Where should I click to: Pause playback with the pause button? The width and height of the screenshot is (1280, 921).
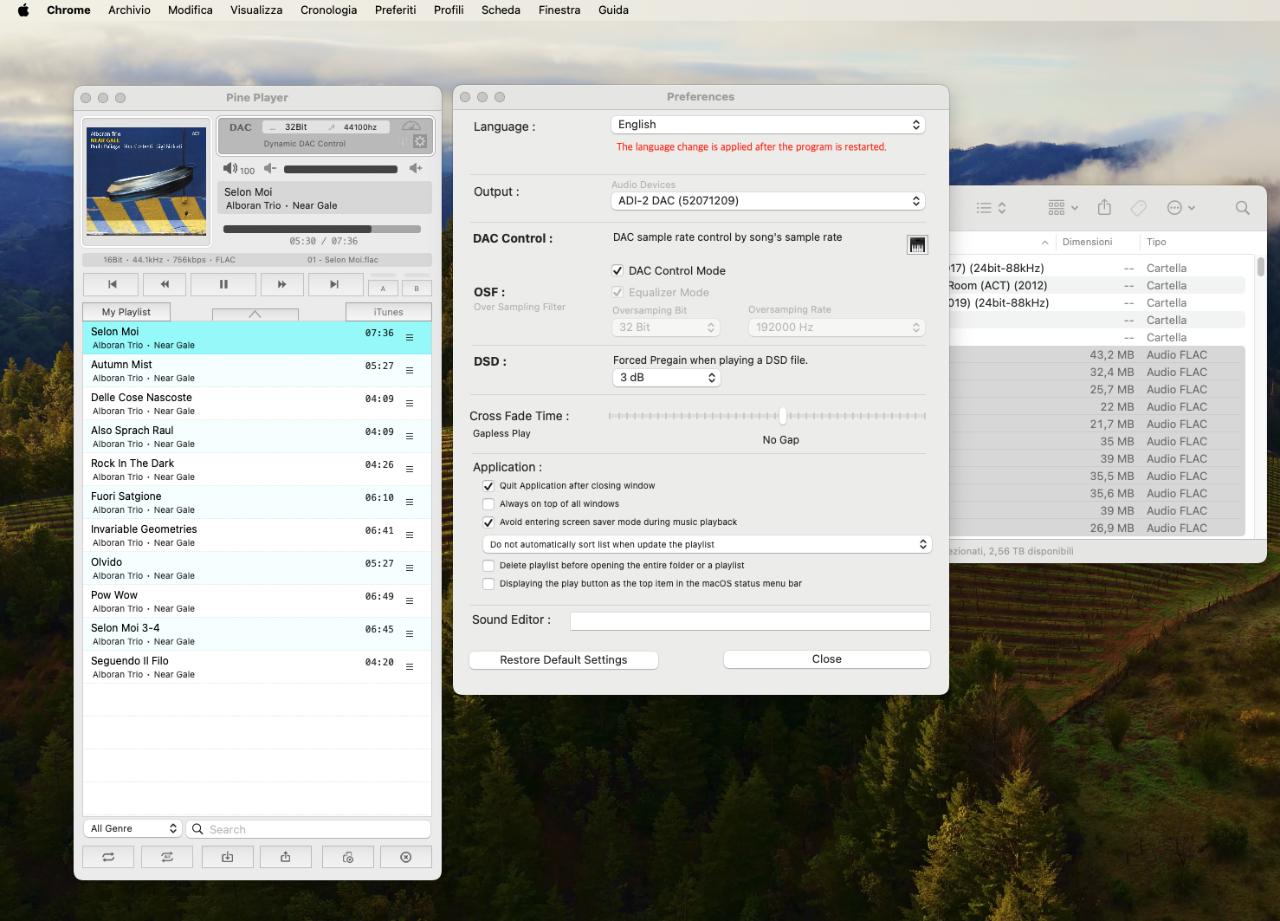click(x=223, y=285)
